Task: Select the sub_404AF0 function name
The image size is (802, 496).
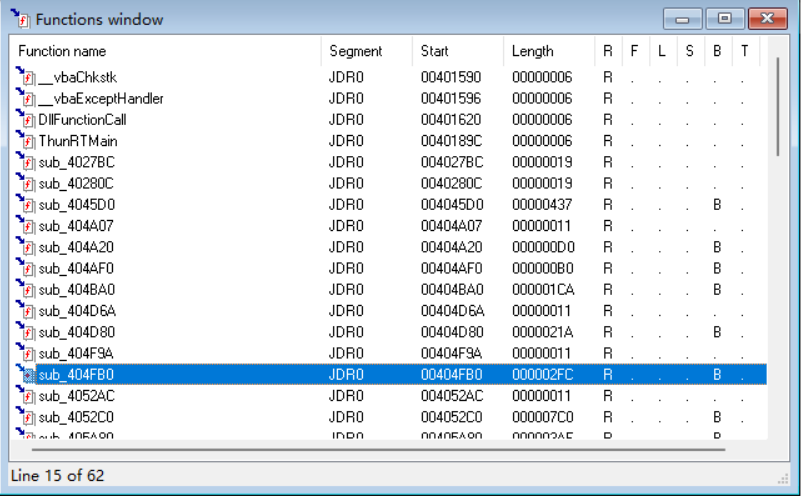Action: pyautogui.click(x=76, y=268)
